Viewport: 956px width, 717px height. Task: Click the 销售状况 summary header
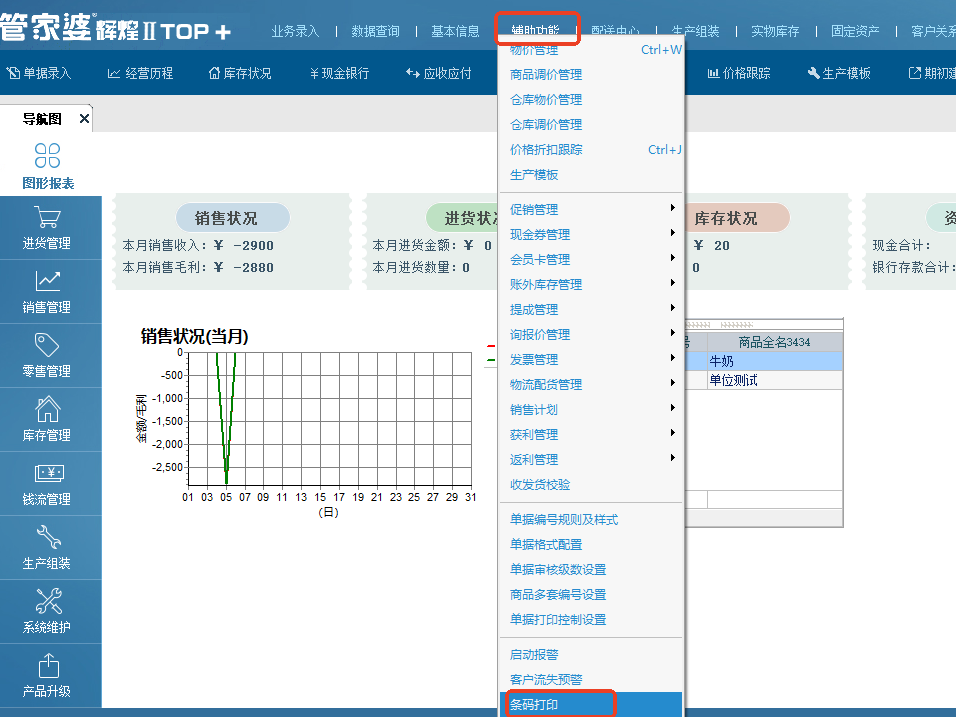[226, 218]
